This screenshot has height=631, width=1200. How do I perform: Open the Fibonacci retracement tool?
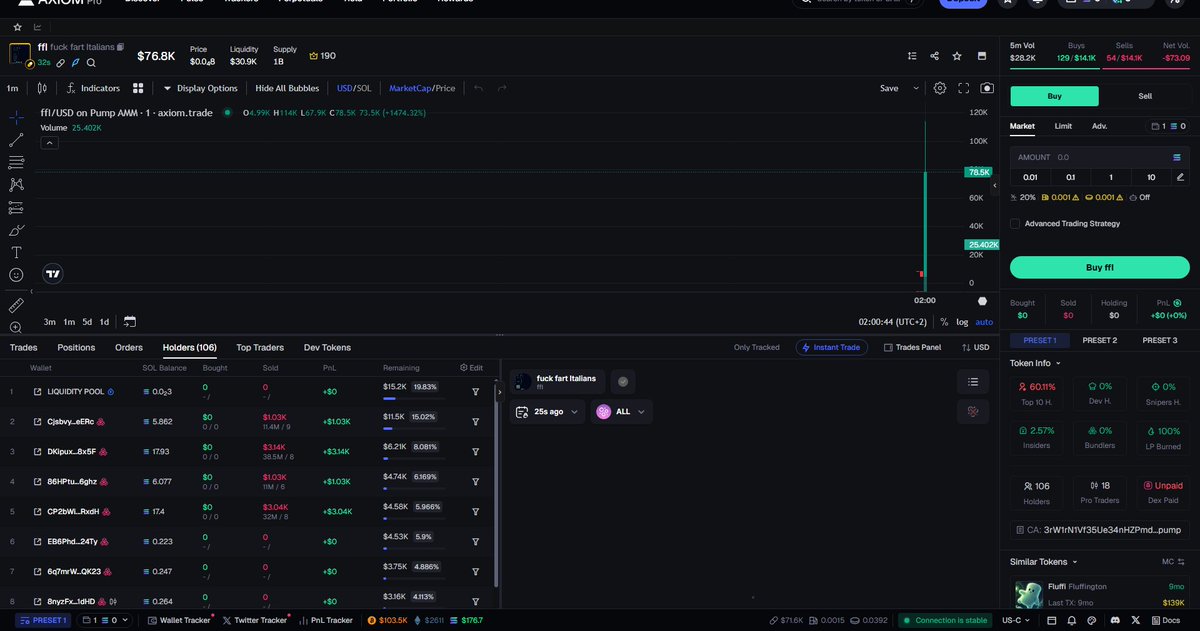[16, 162]
